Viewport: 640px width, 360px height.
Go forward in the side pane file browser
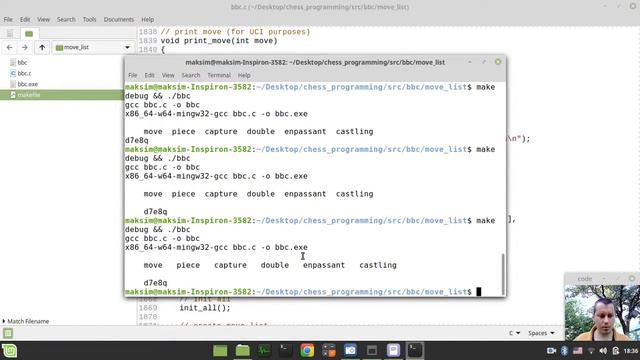[x=24, y=47]
